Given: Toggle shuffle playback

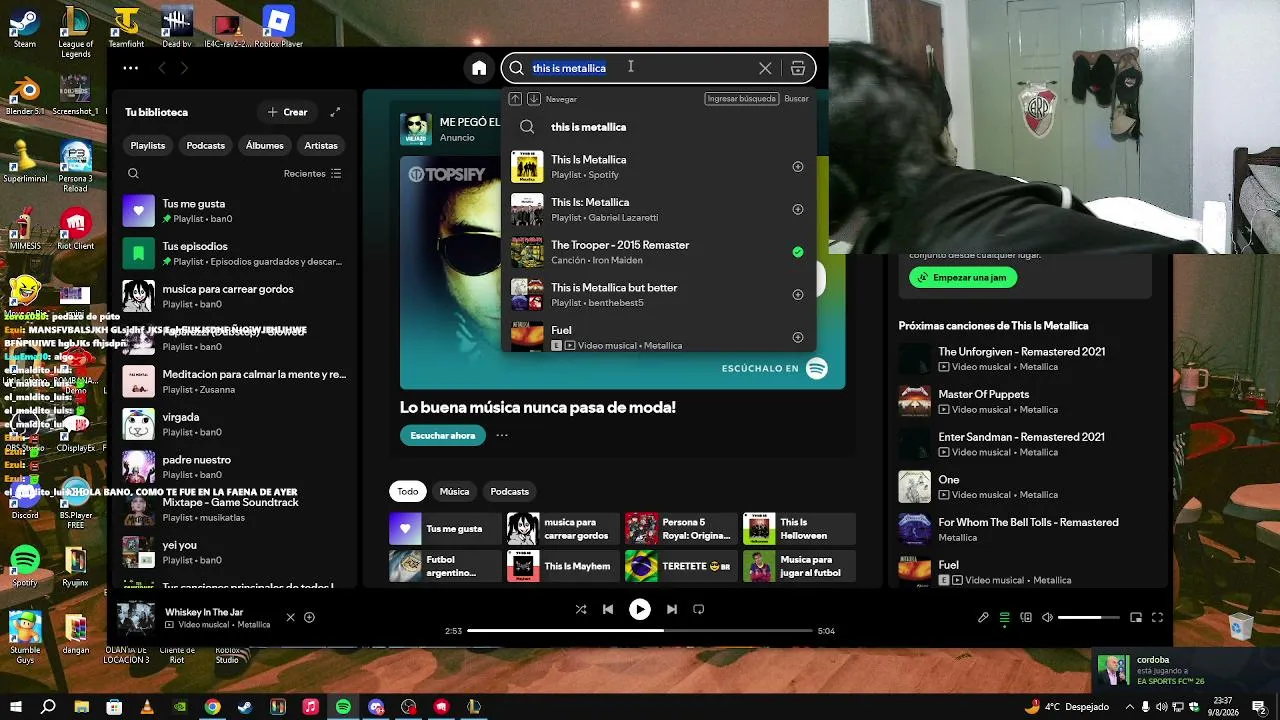Looking at the screenshot, I should (x=581, y=609).
